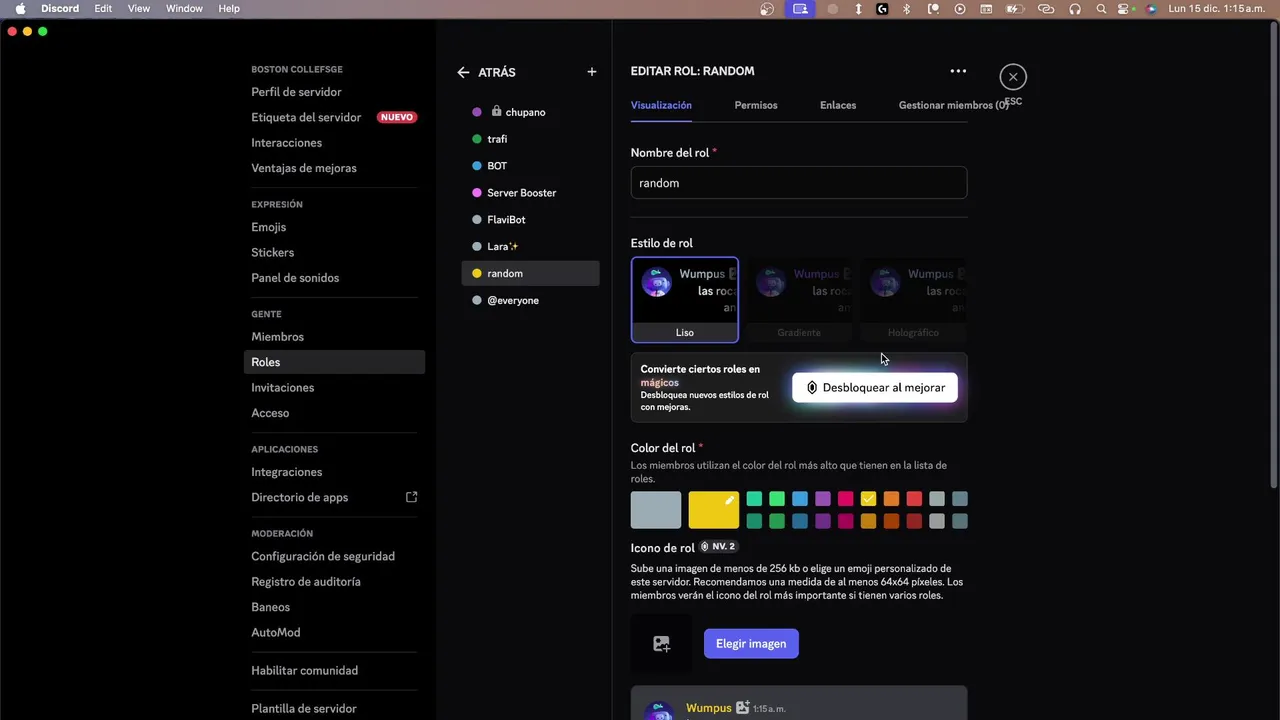
Task: Click the upload image placeholder icon
Action: tap(661, 644)
